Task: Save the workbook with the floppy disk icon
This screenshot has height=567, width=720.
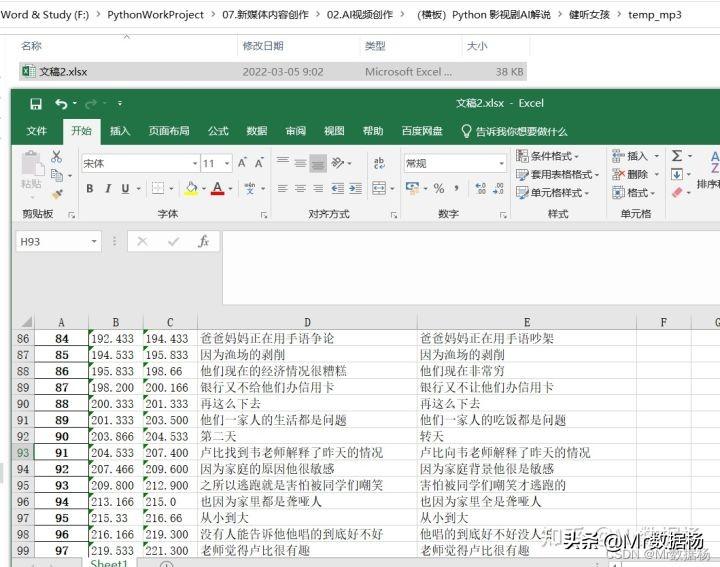Action: tap(36, 104)
